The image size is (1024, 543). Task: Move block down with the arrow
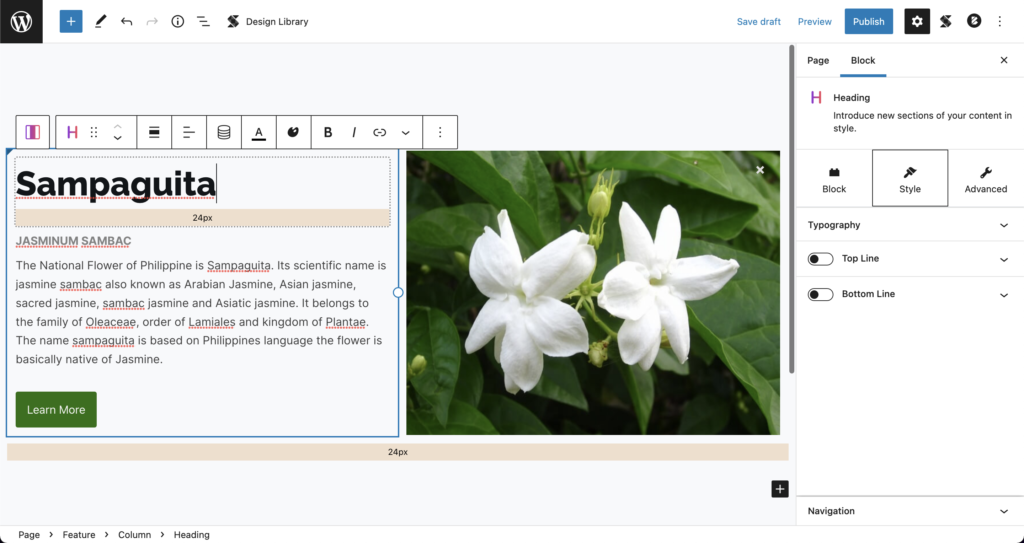click(x=118, y=139)
